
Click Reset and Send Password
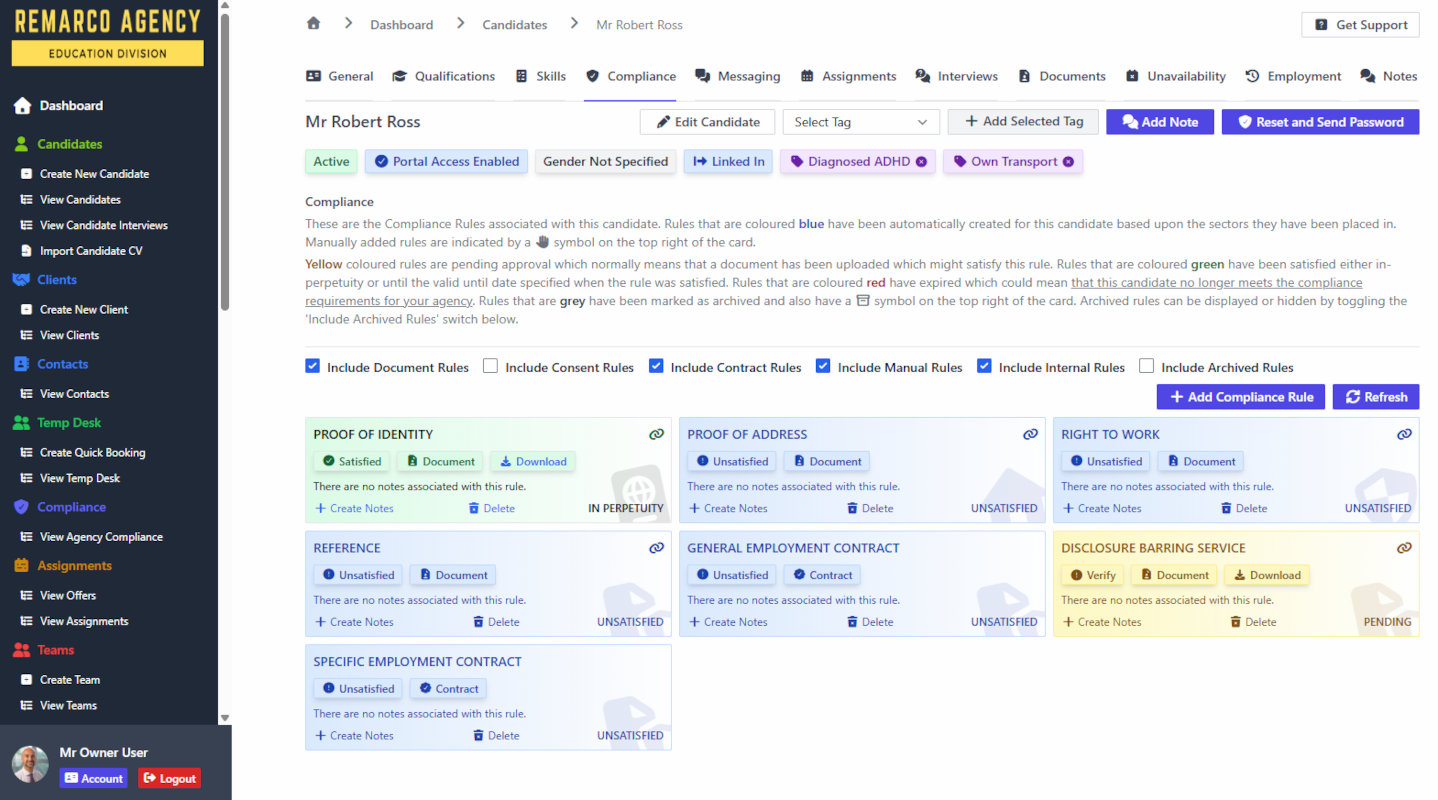(x=1320, y=122)
